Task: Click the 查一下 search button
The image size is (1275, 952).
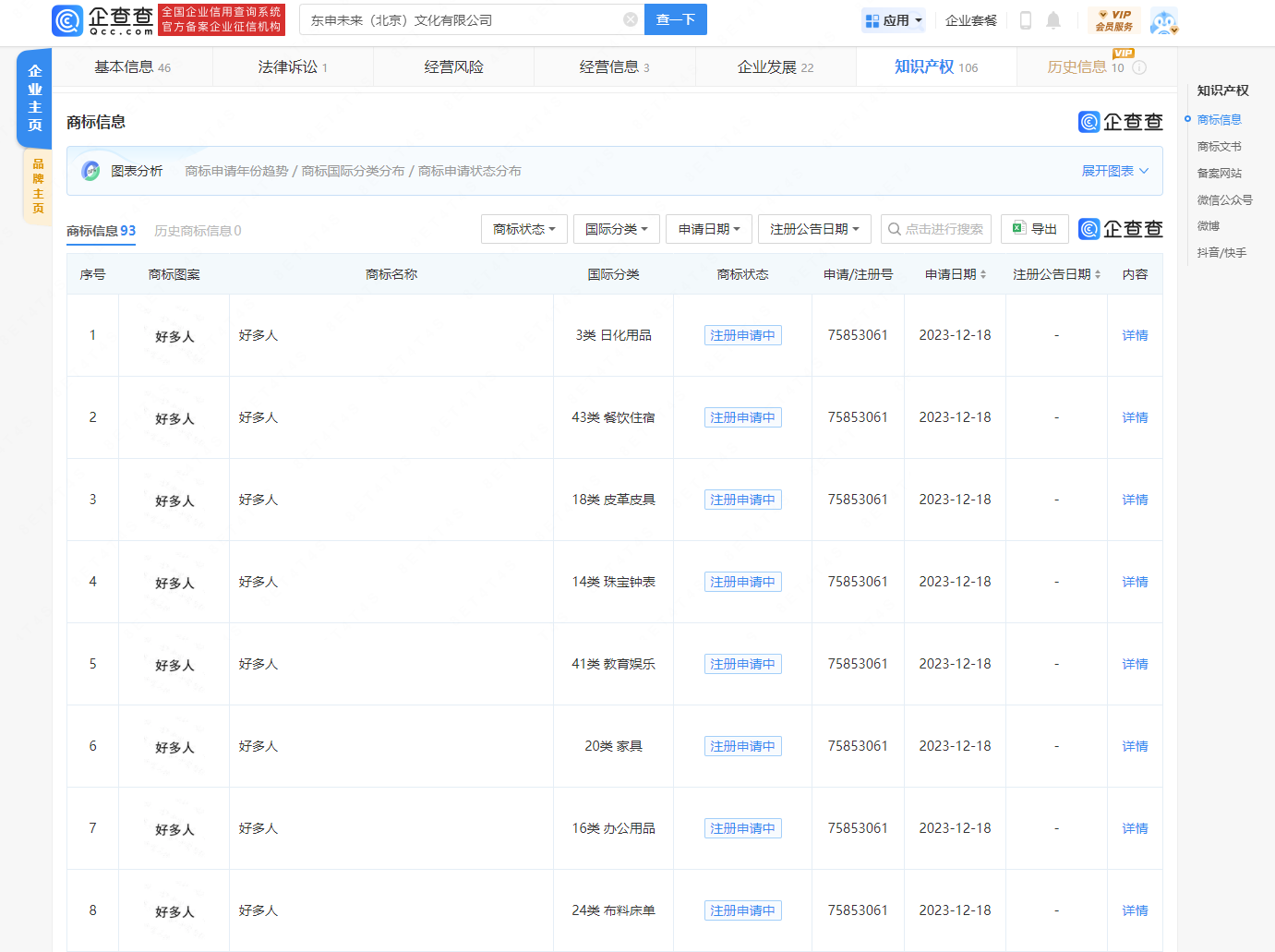Action: pos(676,19)
